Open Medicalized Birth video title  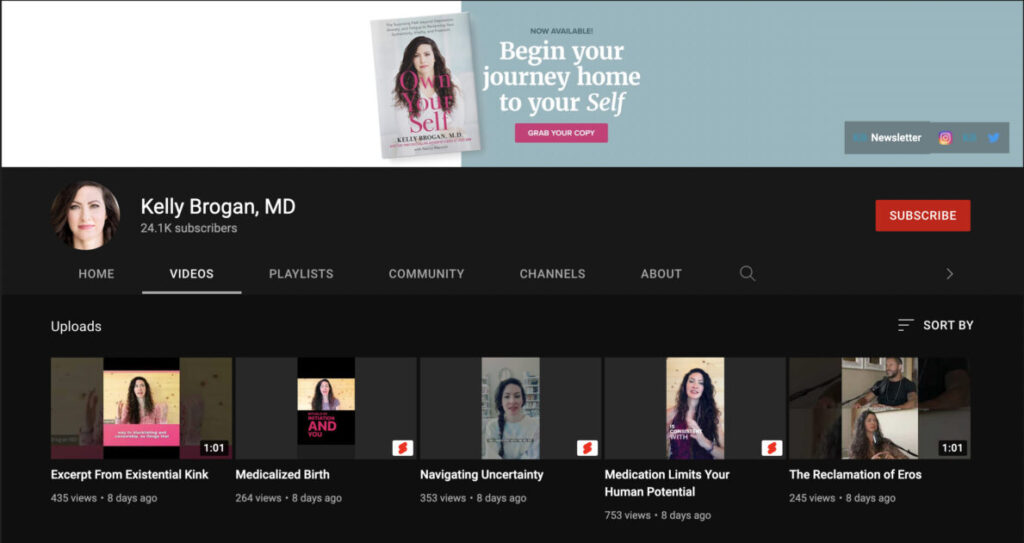coord(282,474)
